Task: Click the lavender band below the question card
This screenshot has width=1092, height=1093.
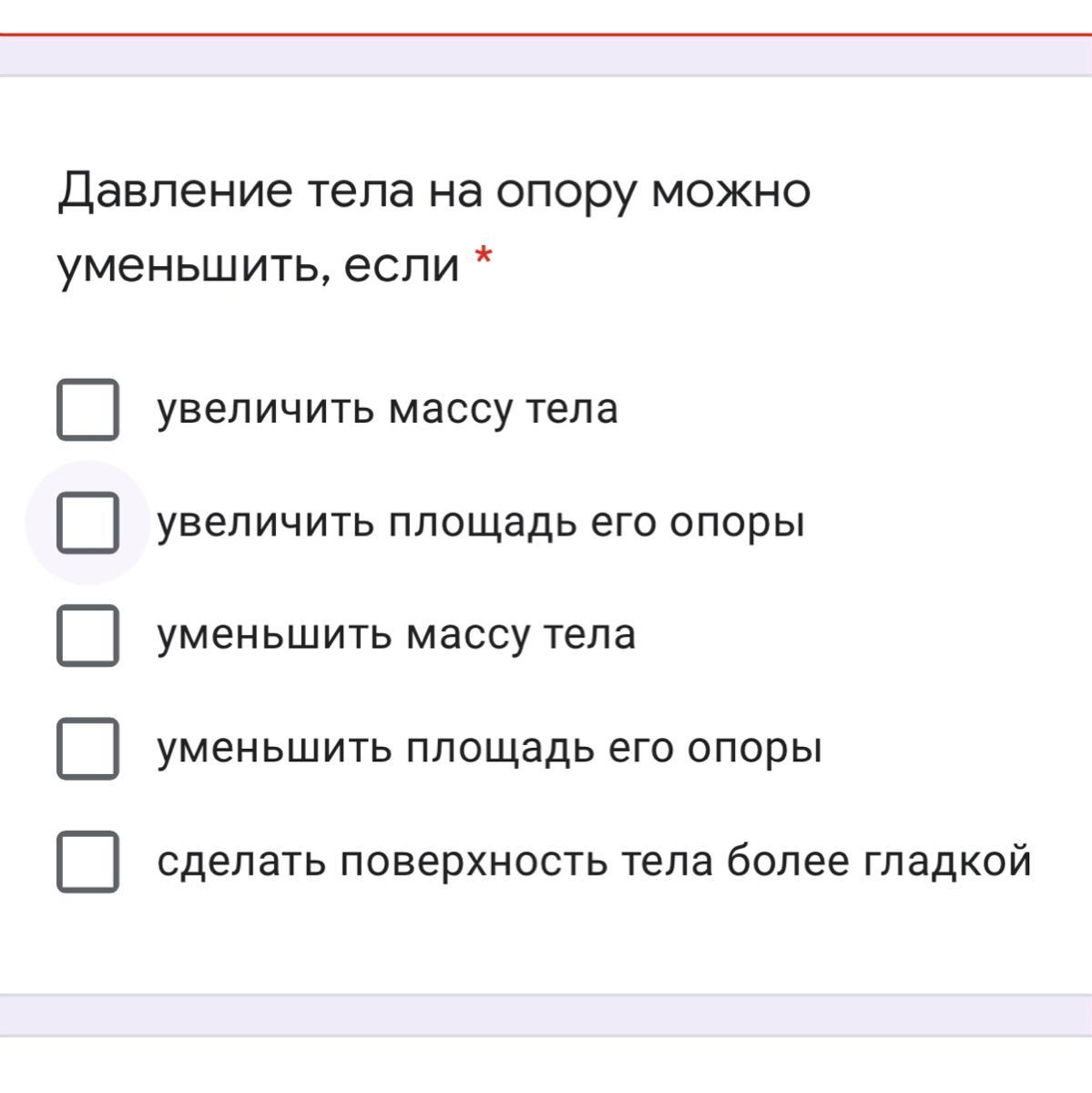Action: (x=546, y=1015)
